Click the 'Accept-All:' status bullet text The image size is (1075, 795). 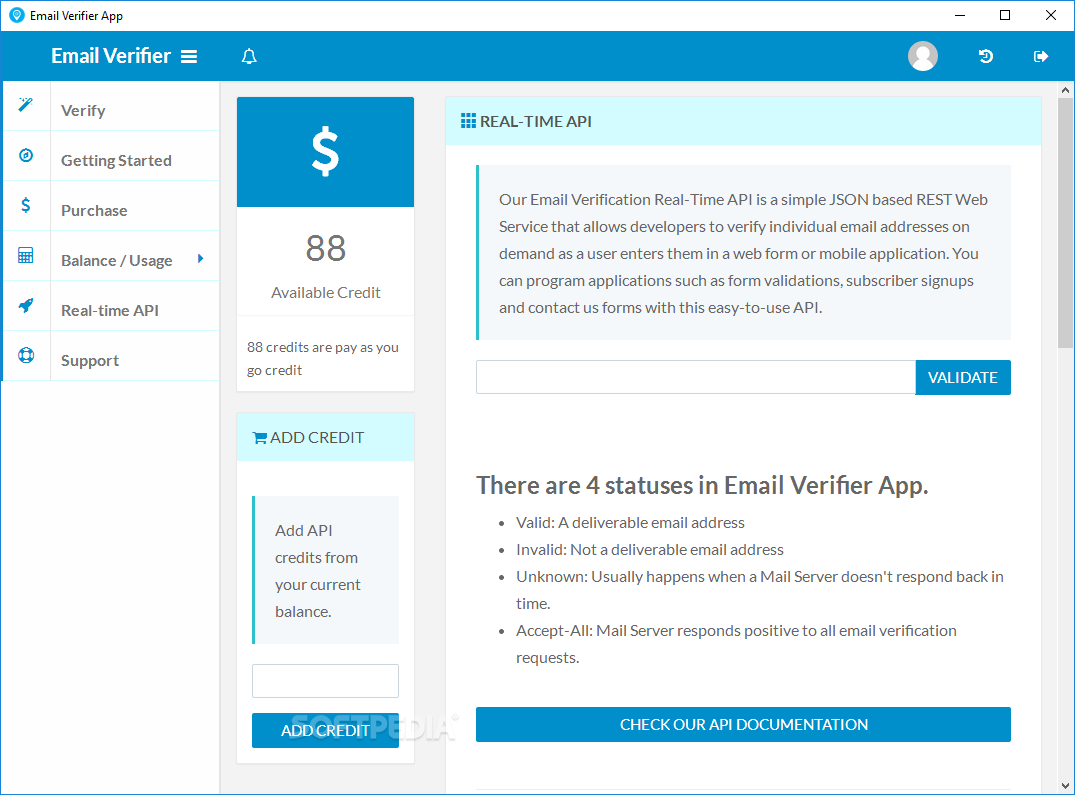click(736, 644)
